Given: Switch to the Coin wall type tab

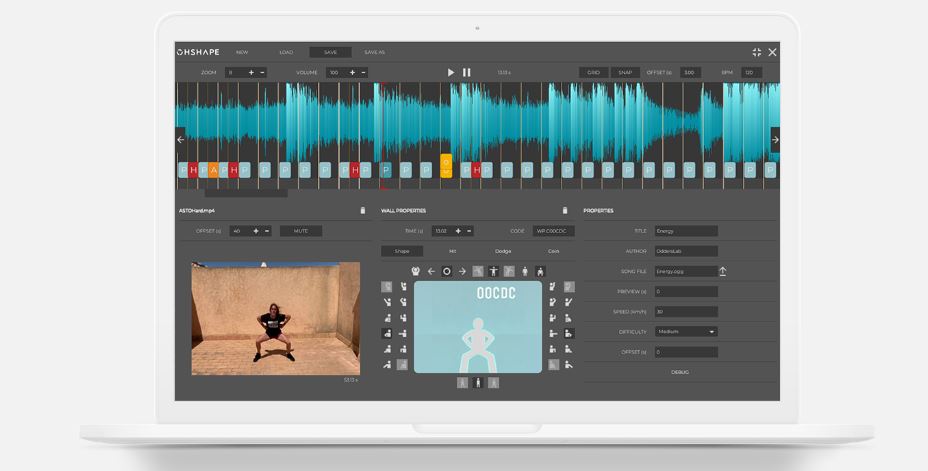Looking at the screenshot, I should [x=553, y=251].
